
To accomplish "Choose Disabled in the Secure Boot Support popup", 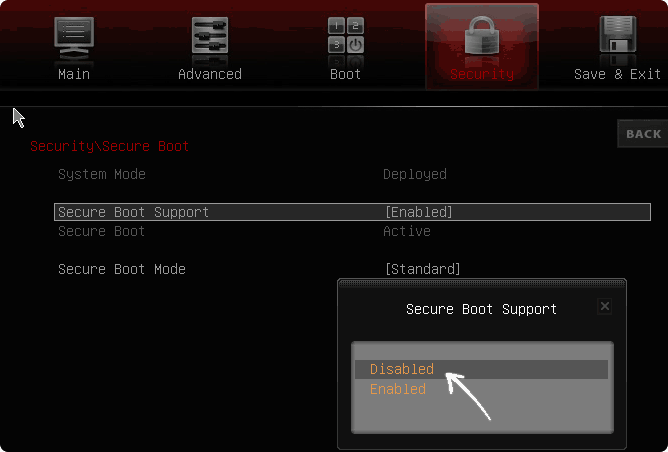I will (x=481, y=369).
